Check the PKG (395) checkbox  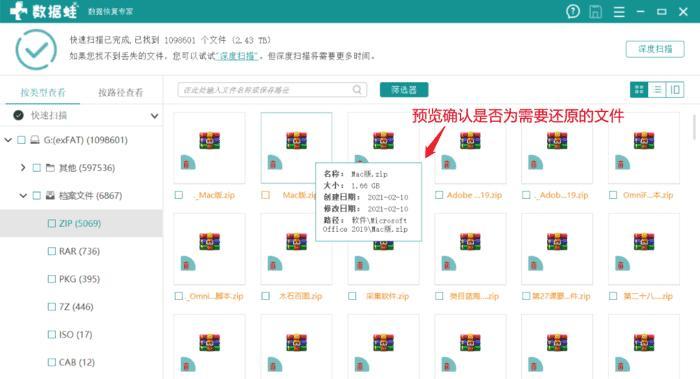pos(52,279)
